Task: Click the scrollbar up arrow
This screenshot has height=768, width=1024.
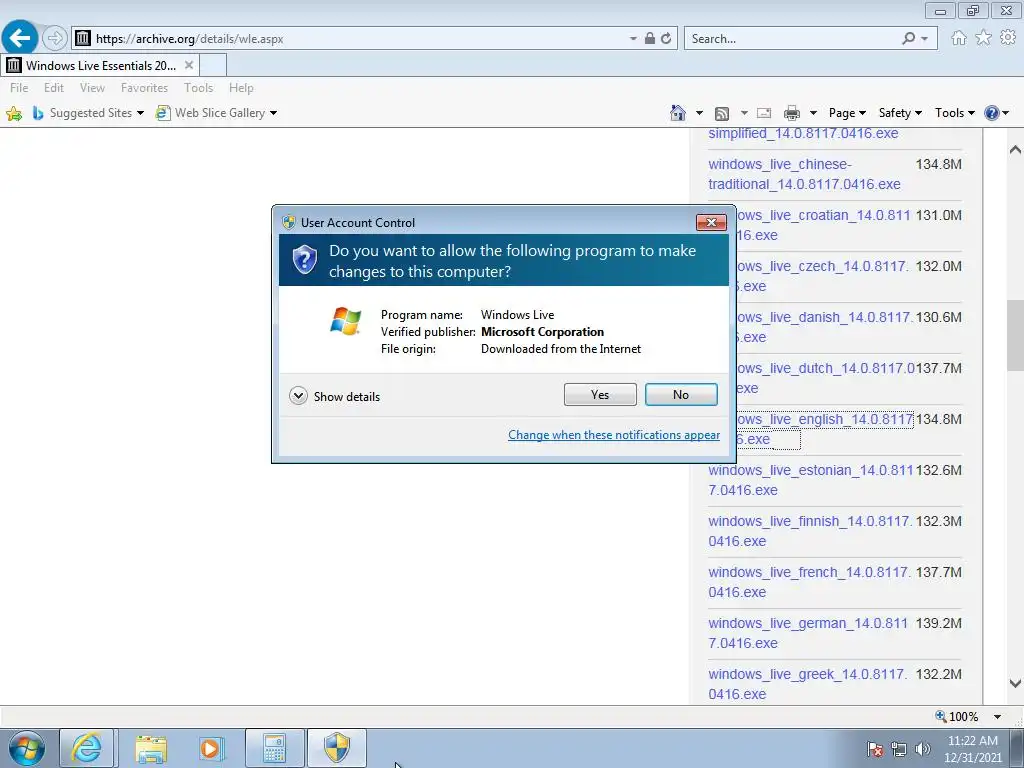Action: click(x=1015, y=150)
